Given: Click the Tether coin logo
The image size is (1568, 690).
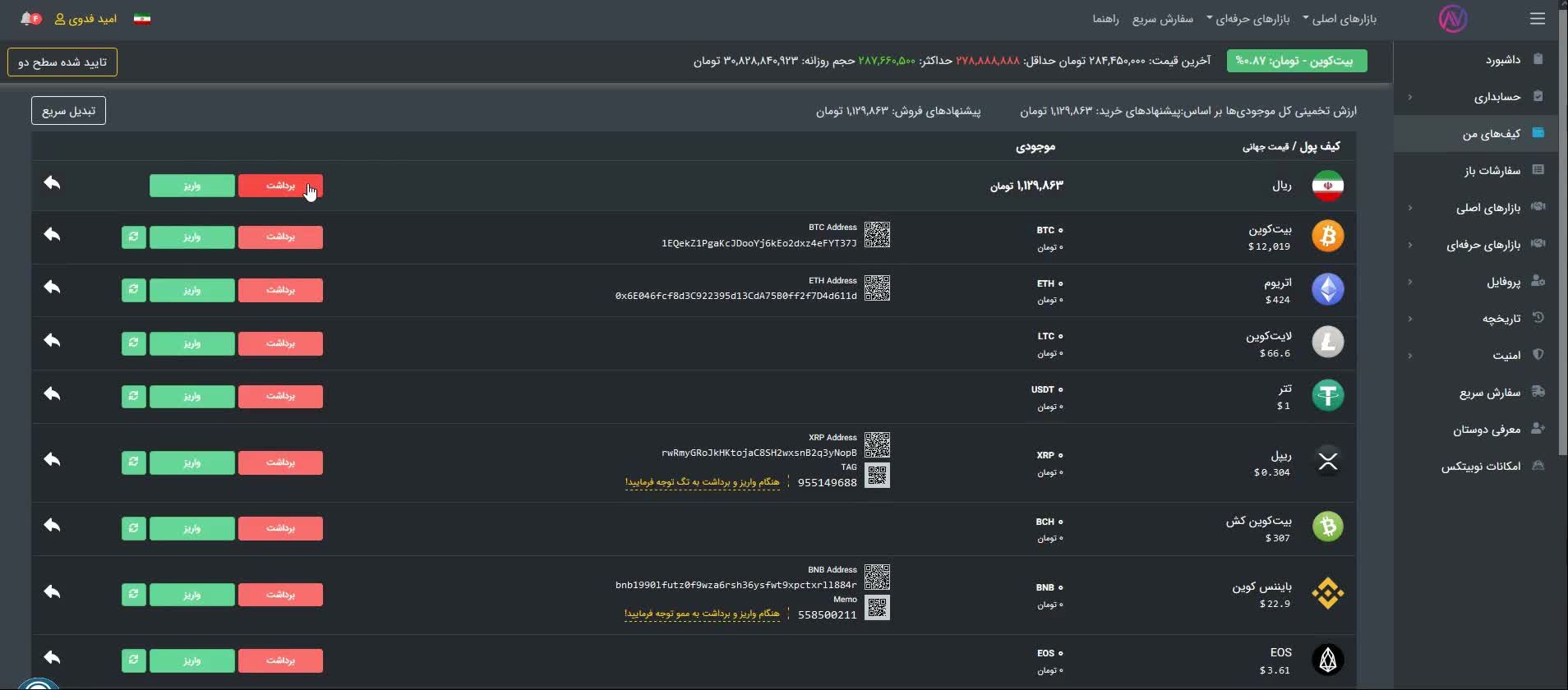Looking at the screenshot, I should [1327, 395].
